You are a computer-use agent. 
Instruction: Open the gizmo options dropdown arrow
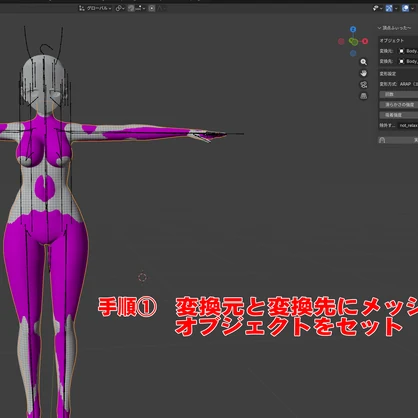point(396,8)
